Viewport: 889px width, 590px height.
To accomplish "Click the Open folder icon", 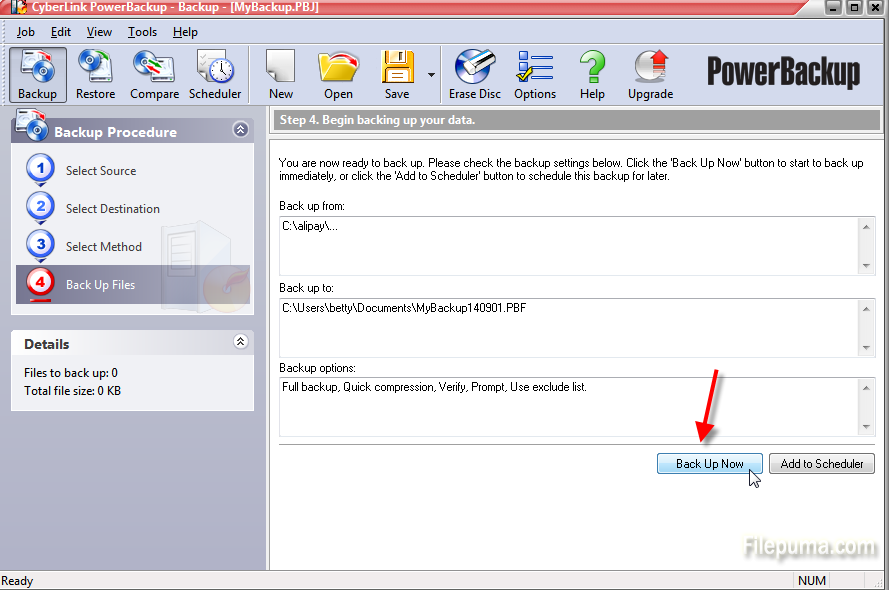I will click(x=338, y=74).
